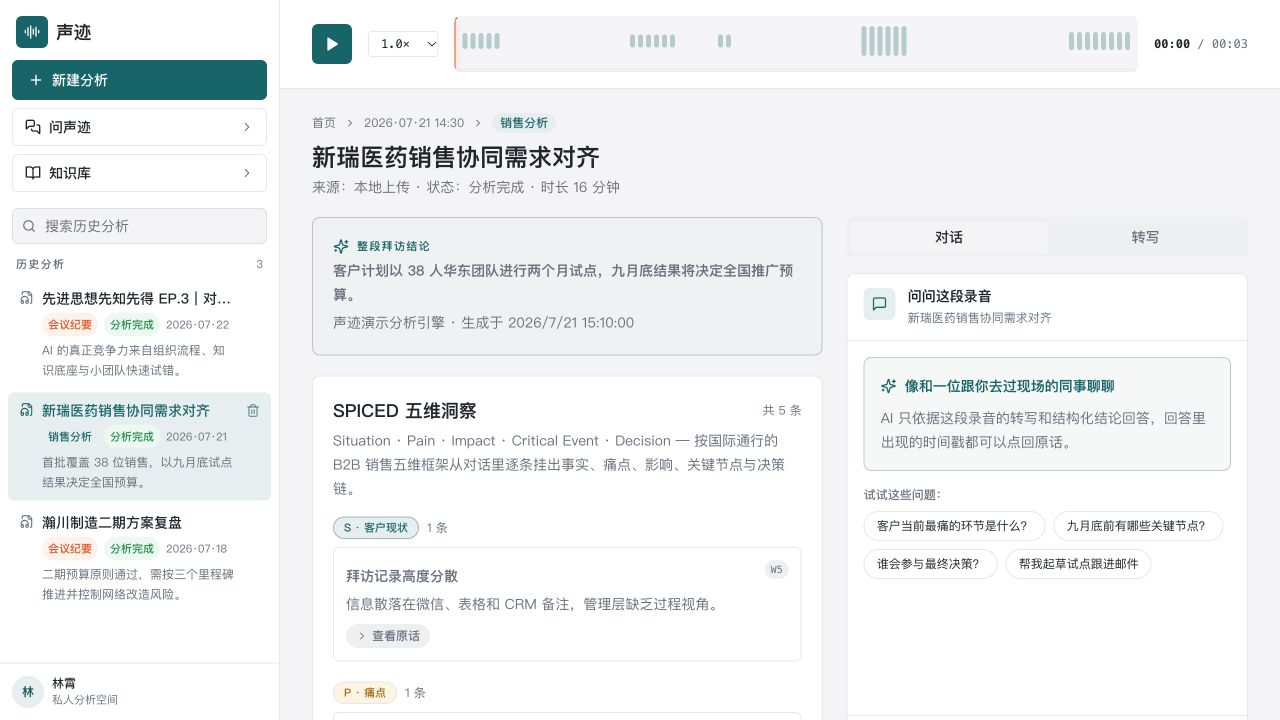This screenshot has width=1280, height=720.
Task: Click the 声迹 waveform logo icon
Action: click(x=32, y=32)
